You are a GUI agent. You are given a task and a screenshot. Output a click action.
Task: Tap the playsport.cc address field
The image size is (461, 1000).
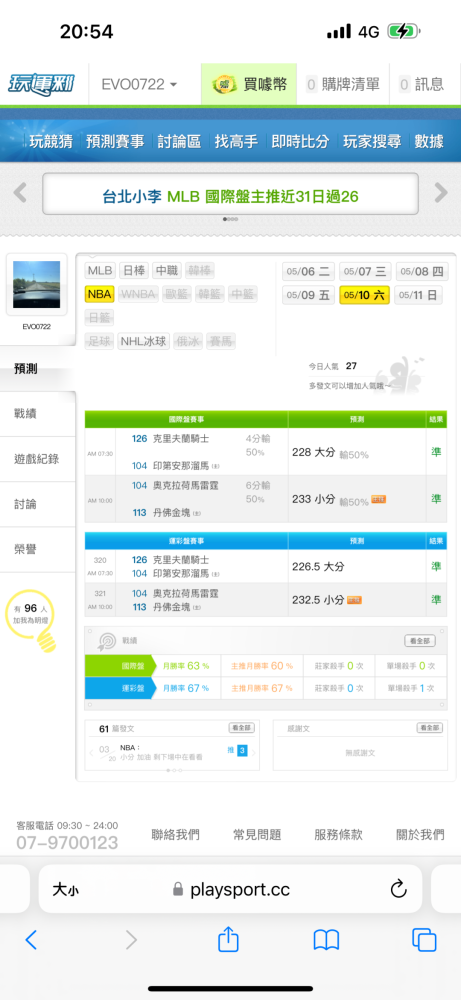231,889
